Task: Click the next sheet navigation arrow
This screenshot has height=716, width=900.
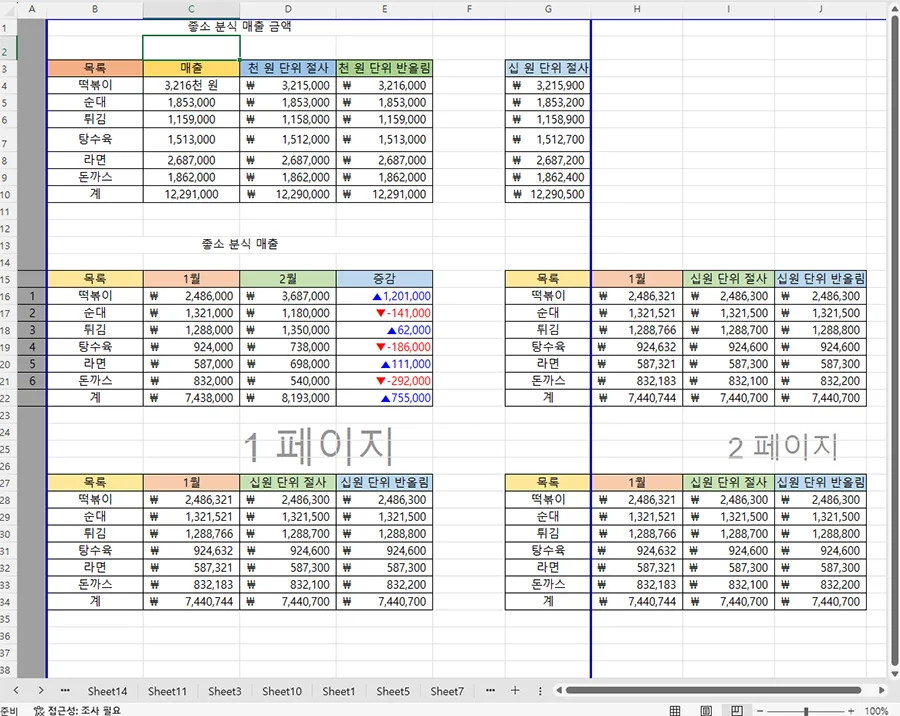Action: (x=40, y=690)
